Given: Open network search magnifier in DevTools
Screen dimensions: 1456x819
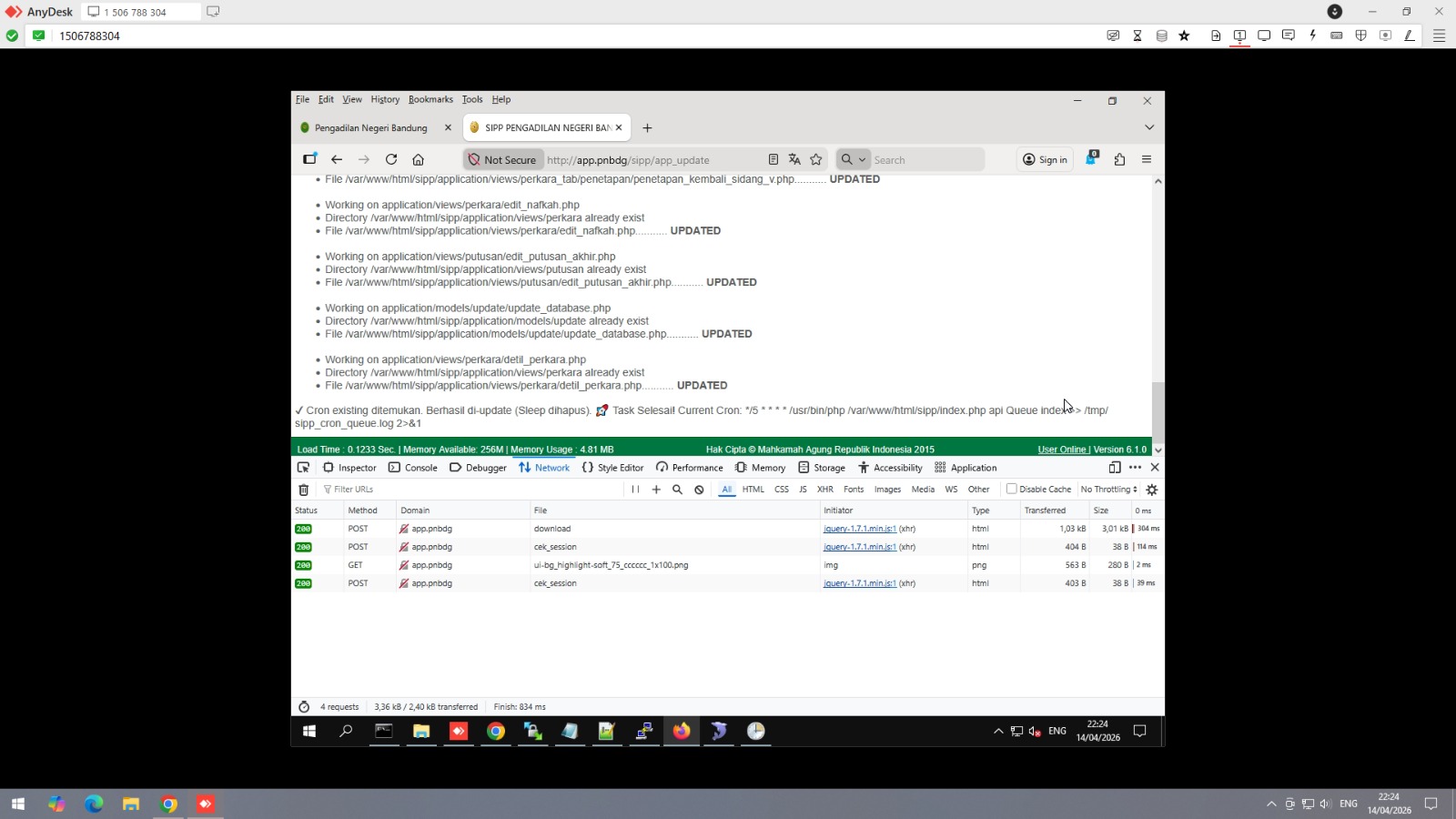Looking at the screenshot, I should click(x=677, y=490).
